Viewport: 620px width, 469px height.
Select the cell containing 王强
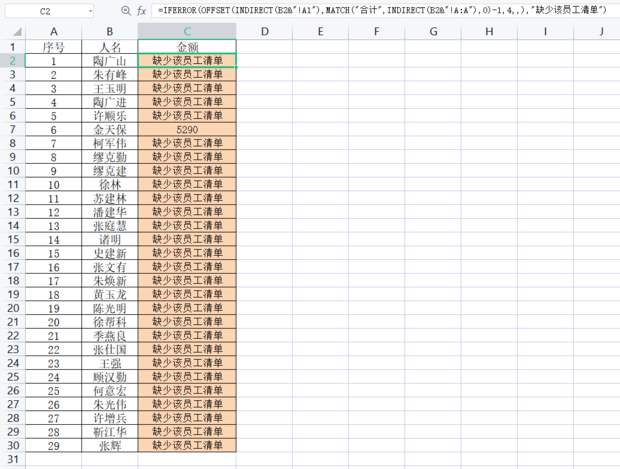click(110, 363)
